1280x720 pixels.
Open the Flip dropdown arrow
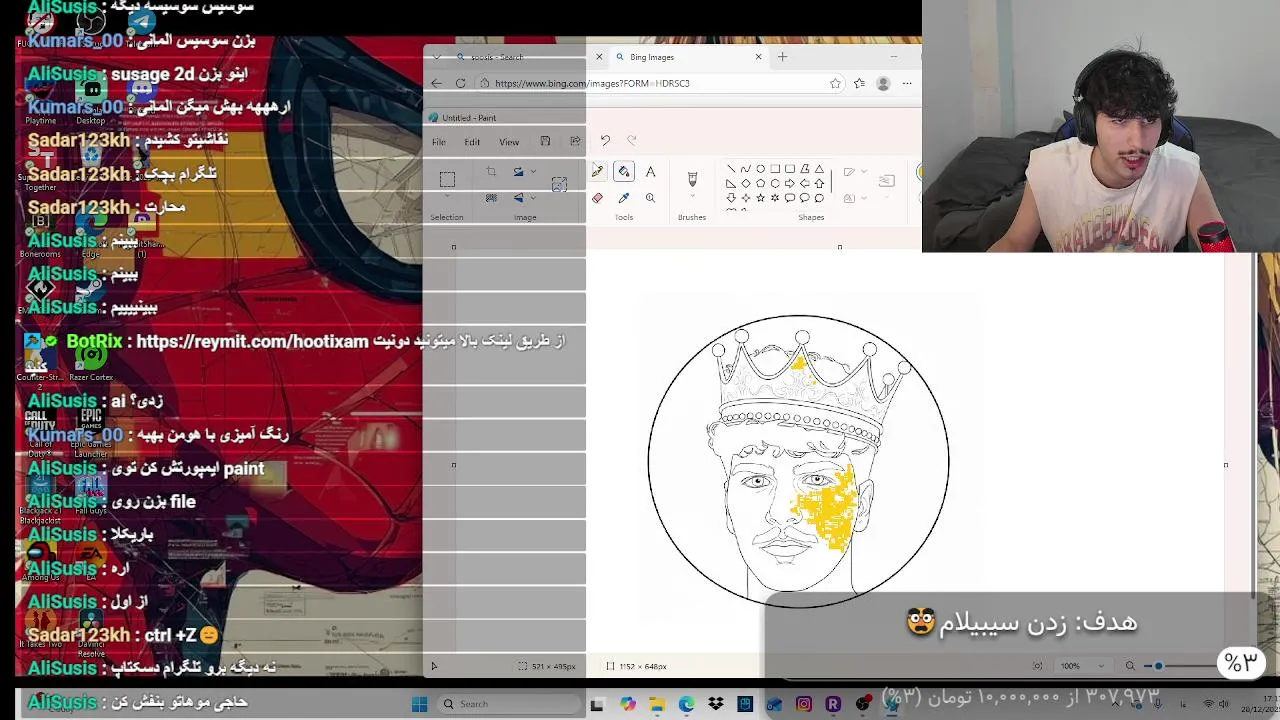534,198
